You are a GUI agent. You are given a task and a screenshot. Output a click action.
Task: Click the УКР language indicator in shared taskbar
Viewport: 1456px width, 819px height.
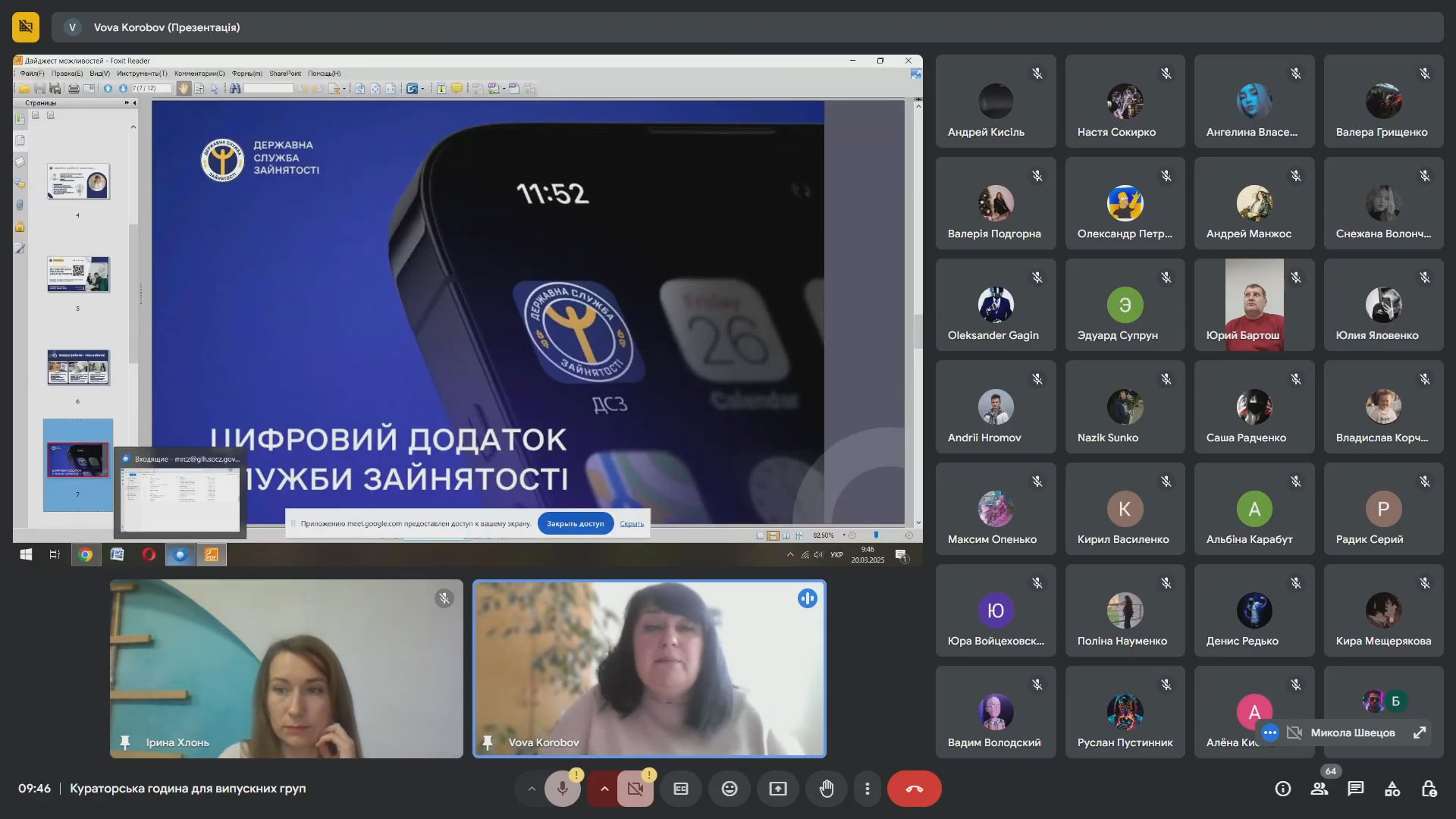click(x=836, y=555)
